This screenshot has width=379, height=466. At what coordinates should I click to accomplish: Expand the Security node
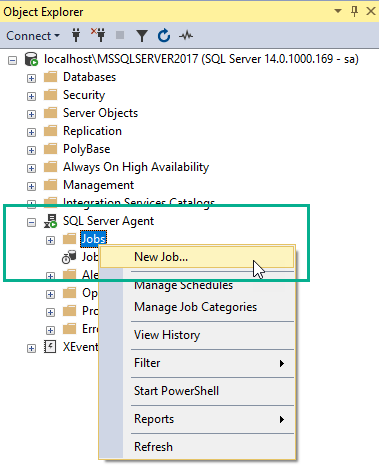(31, 97)
